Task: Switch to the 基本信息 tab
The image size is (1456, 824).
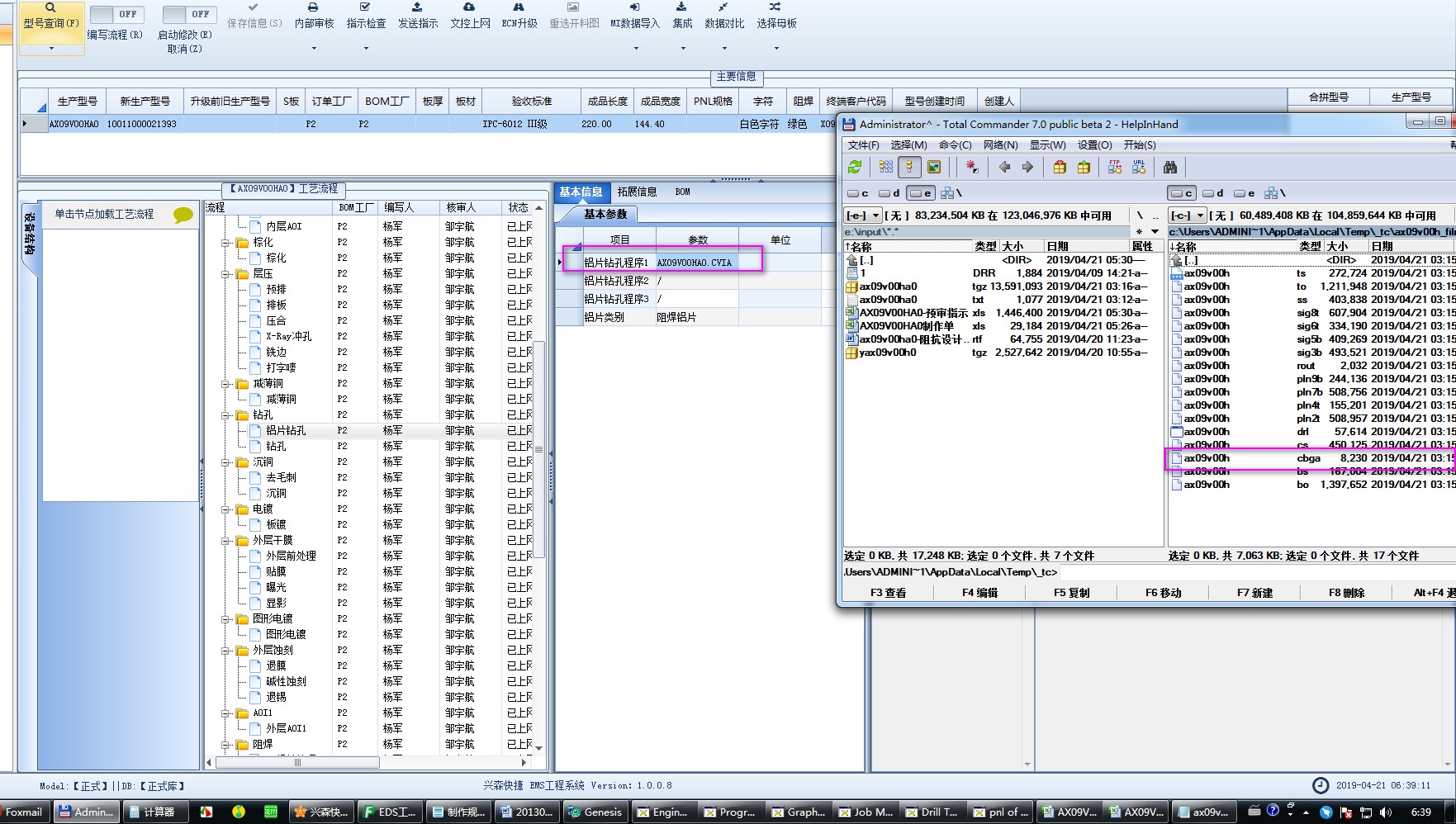Action: point(581,192)
